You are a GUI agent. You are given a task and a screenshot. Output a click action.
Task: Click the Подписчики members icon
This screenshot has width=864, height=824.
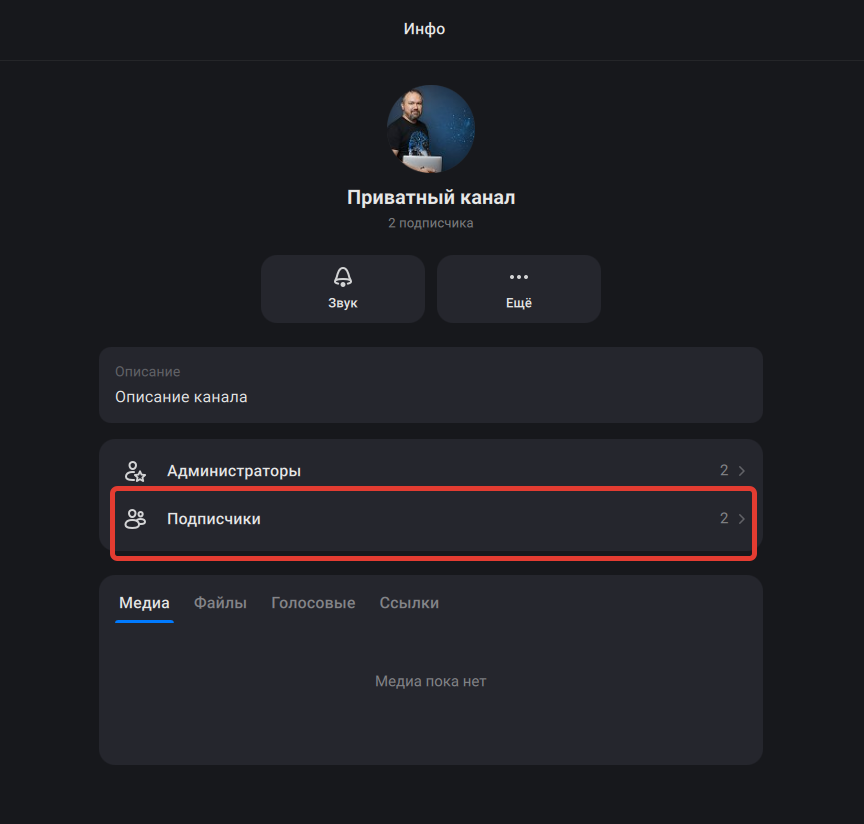(x=135, y=518)
